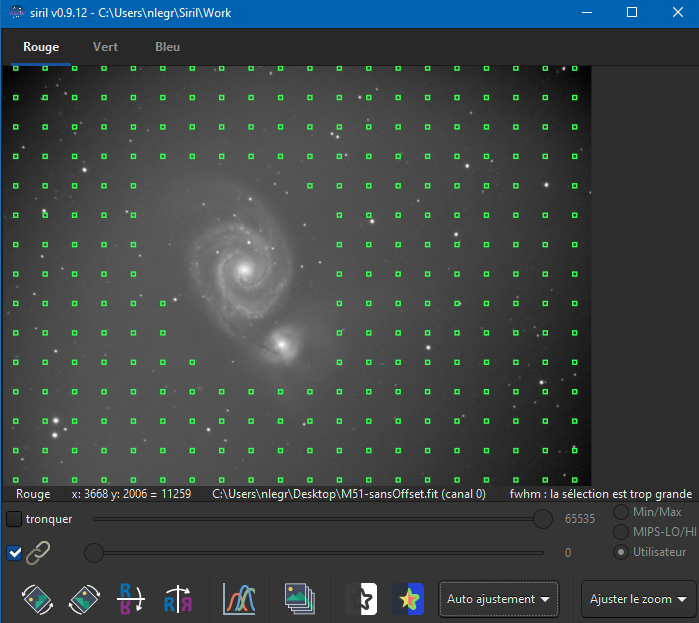699x623 pixels.
Task: Click the Siril app icon in title bar
Action: tap(16, 12)
